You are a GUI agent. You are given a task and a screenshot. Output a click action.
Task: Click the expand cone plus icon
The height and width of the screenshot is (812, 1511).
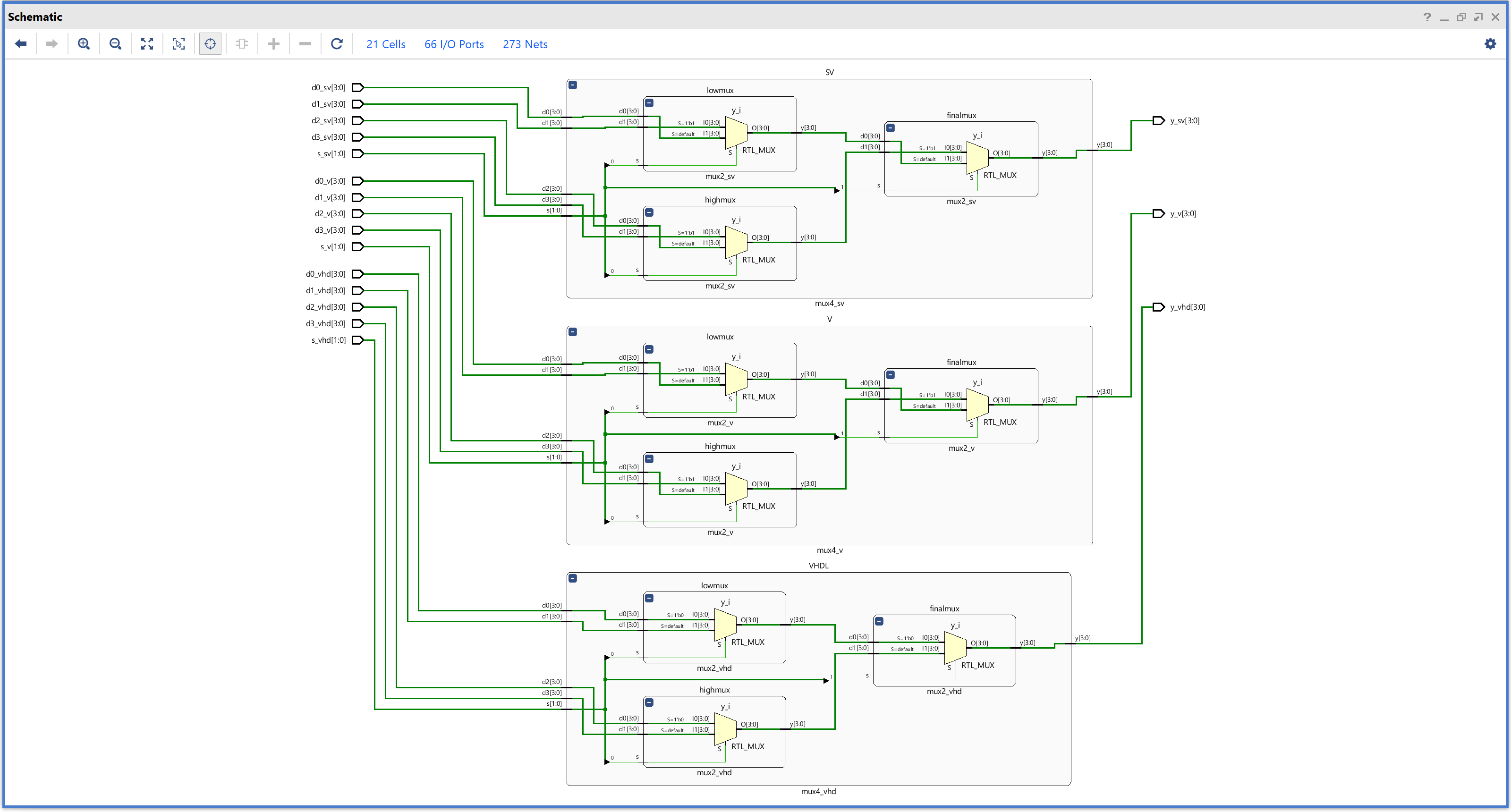click(x=273, y=43)
